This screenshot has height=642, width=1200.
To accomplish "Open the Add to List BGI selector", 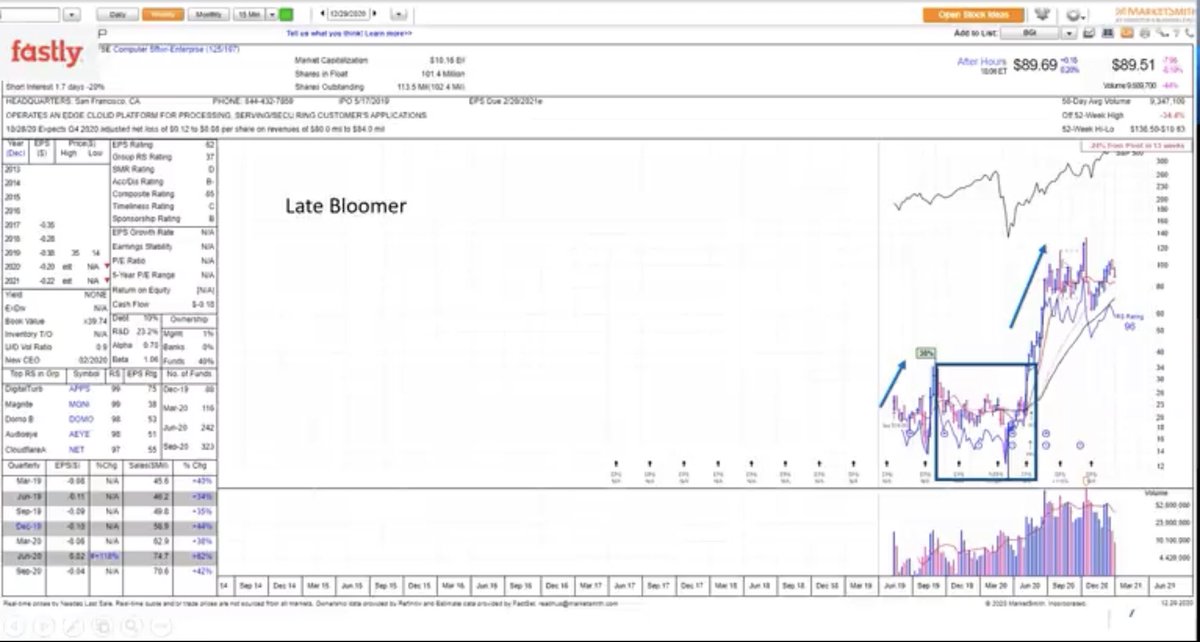I will (x=1028, y=33).
